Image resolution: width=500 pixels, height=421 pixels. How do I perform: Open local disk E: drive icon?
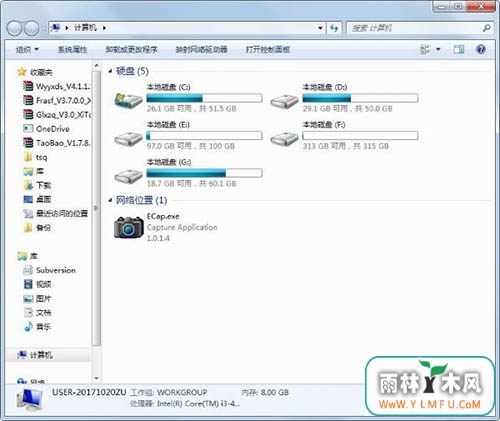point(128,138)
